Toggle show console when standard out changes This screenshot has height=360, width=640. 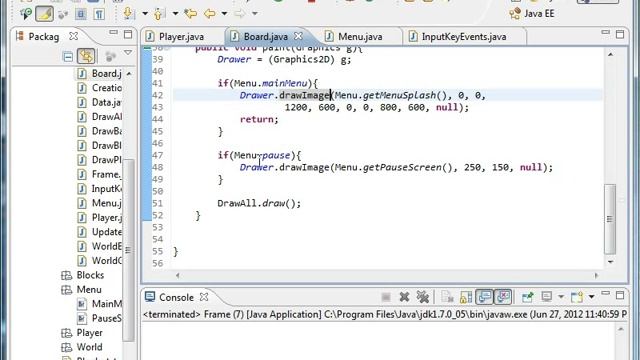click(484, 297)
